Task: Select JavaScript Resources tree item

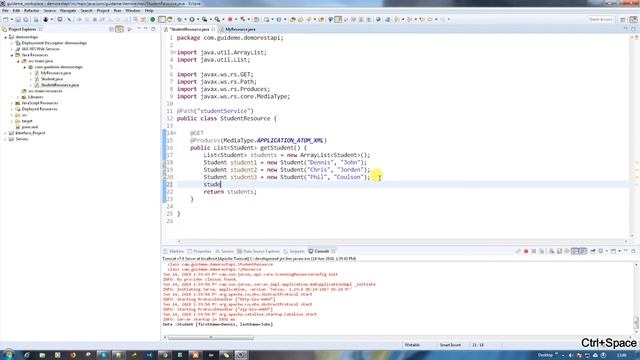Action: coord(40,103)
